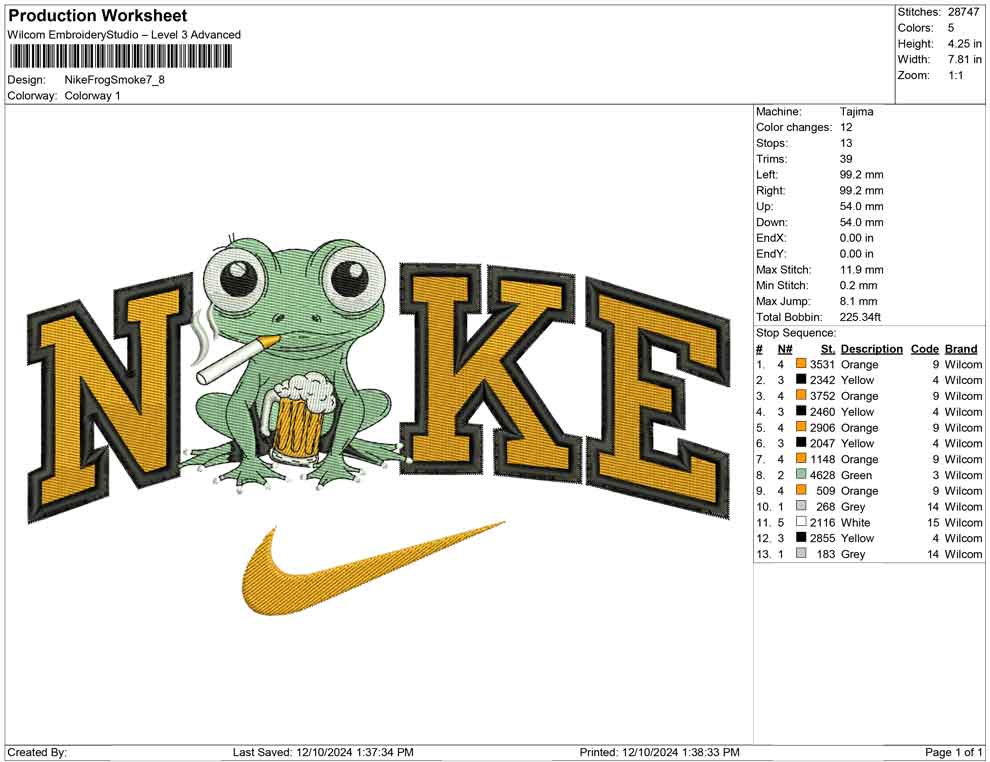Click the Description column header
The height and width of the screenshot is (762, 990).
[x=871, y=348]
